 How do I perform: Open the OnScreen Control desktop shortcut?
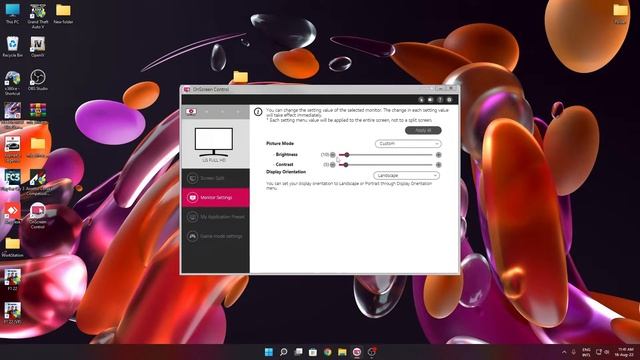click(38, 215)
